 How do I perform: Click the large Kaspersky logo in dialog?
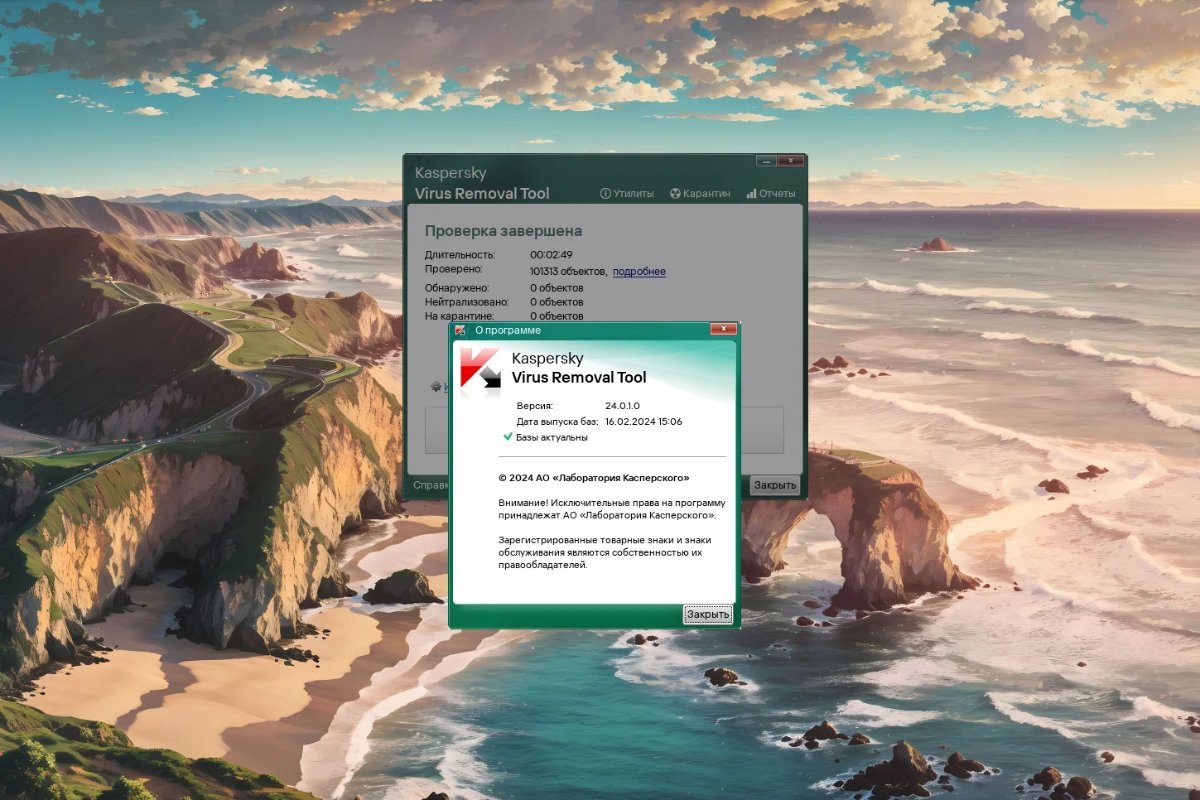point(480,368)
